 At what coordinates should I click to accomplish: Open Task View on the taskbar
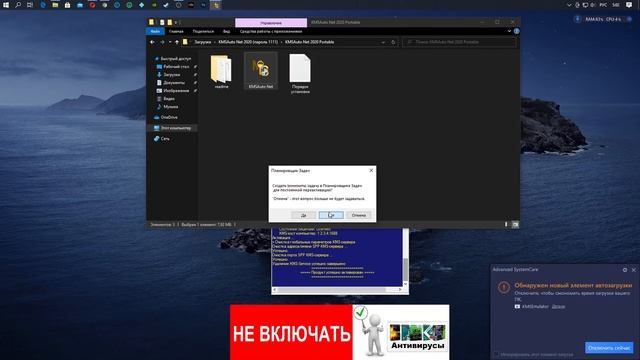click(30, 5)
